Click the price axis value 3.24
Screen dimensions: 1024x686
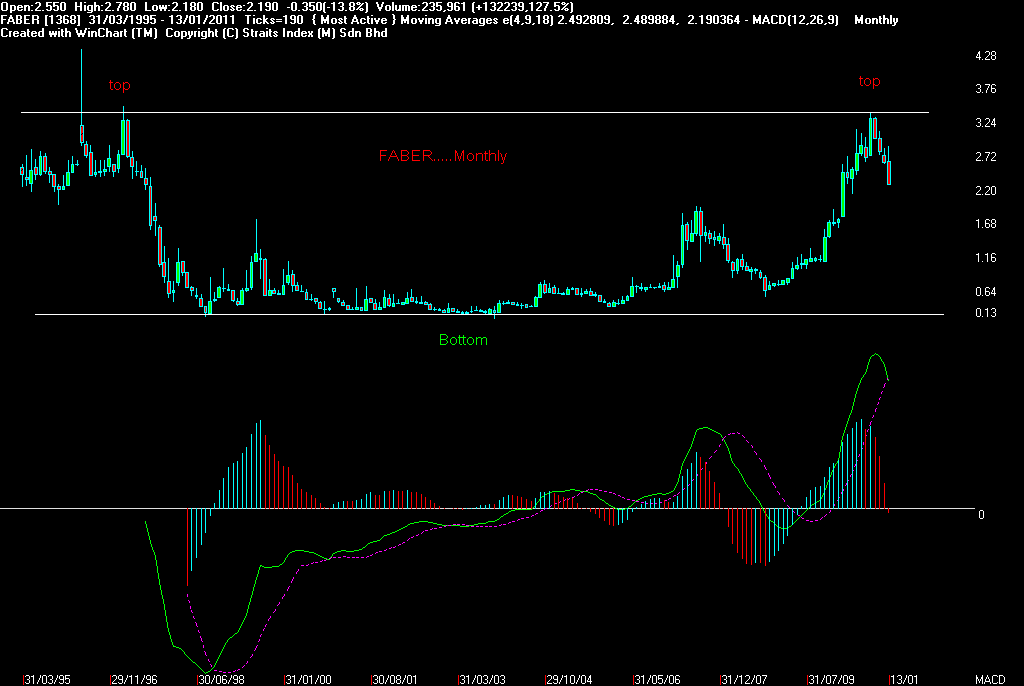985,123
